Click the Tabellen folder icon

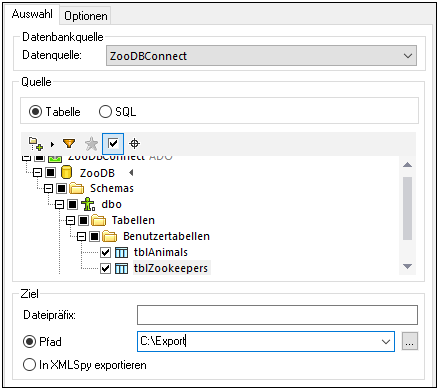(x=99, y=220)
